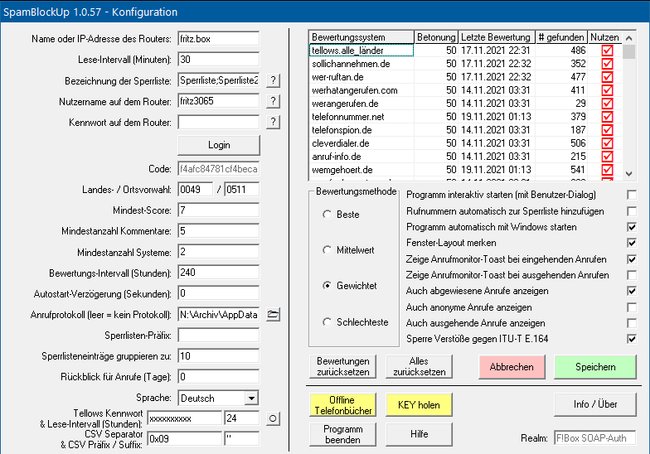
Task: Uncheck Nutzen for cleverdialer.de
Action: pyautogui.click(x=607, y=143)
